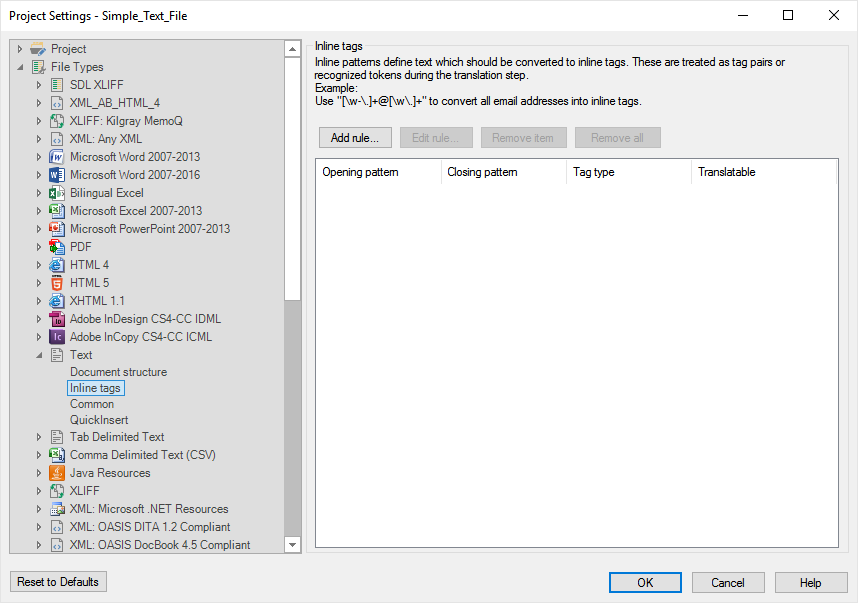Click the Adobe InDesign CS4-CC IDML icon
Image resolution: width=858 pixels, height=603 pixels.
[x=57, y=319]
